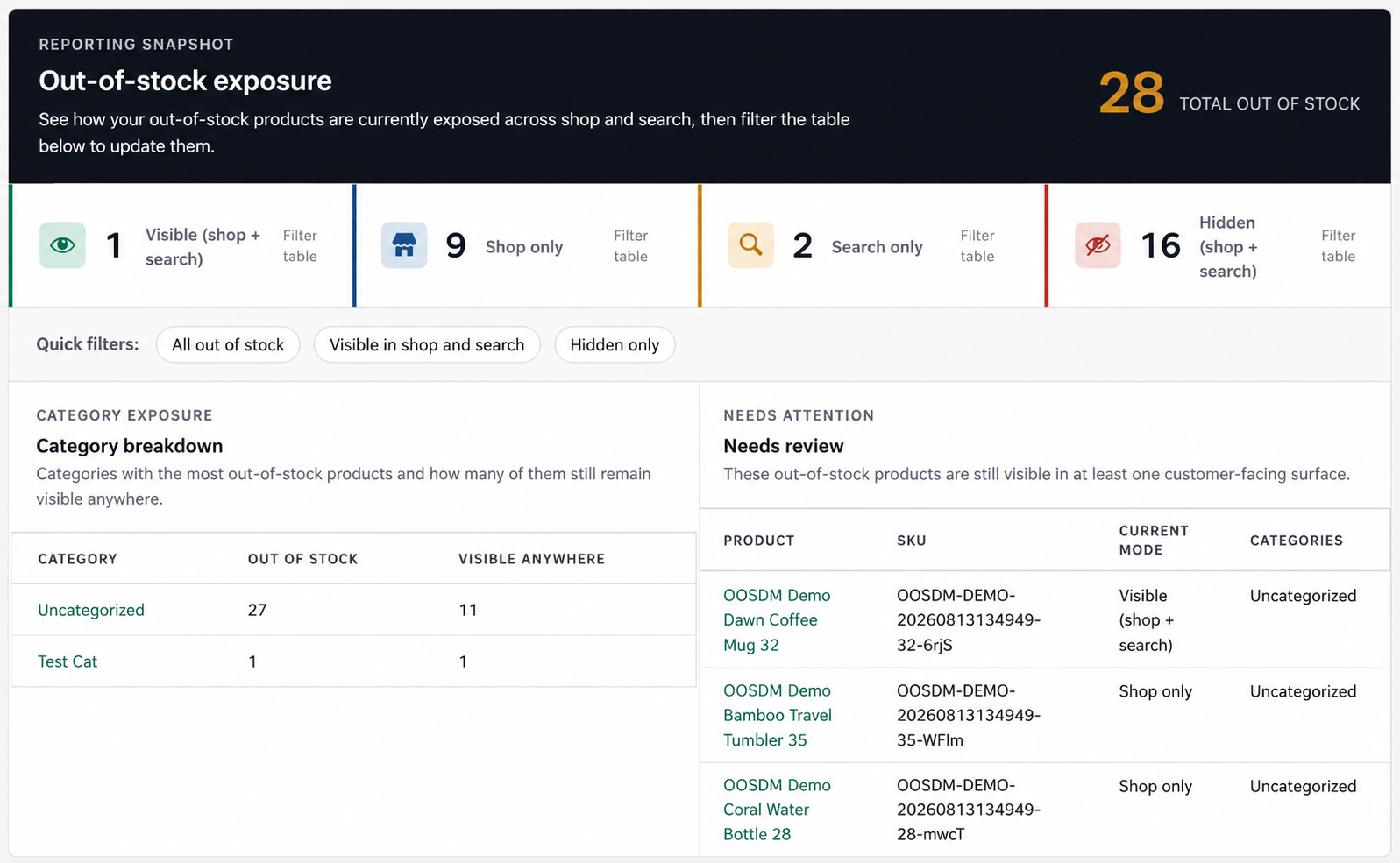
Task: Click the Category breakdown heading
Action: 130,446
